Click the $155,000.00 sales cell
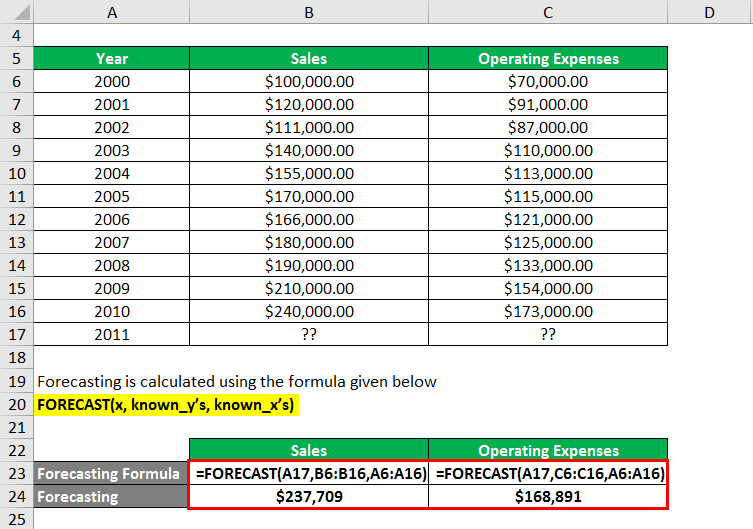This screenshot has width=753, height=529. pos(309,173)
